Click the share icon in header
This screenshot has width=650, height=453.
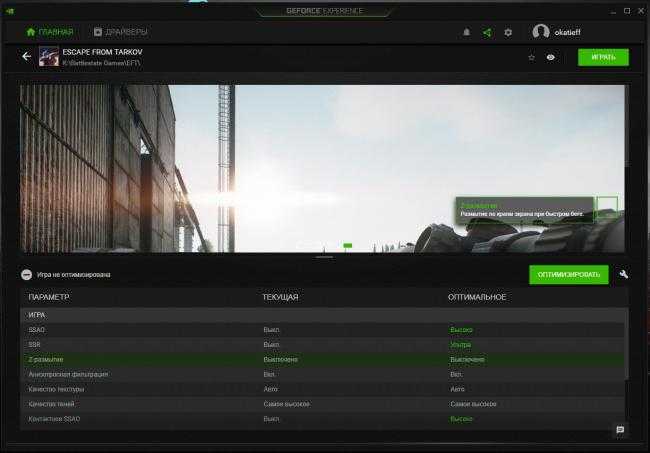pyautogui.click(x=487, y=32)
